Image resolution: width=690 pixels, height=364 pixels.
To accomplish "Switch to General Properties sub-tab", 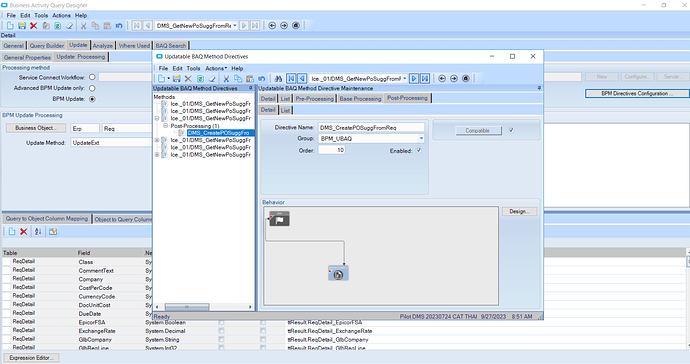I will pyautogui.click(x=27, y=57).
